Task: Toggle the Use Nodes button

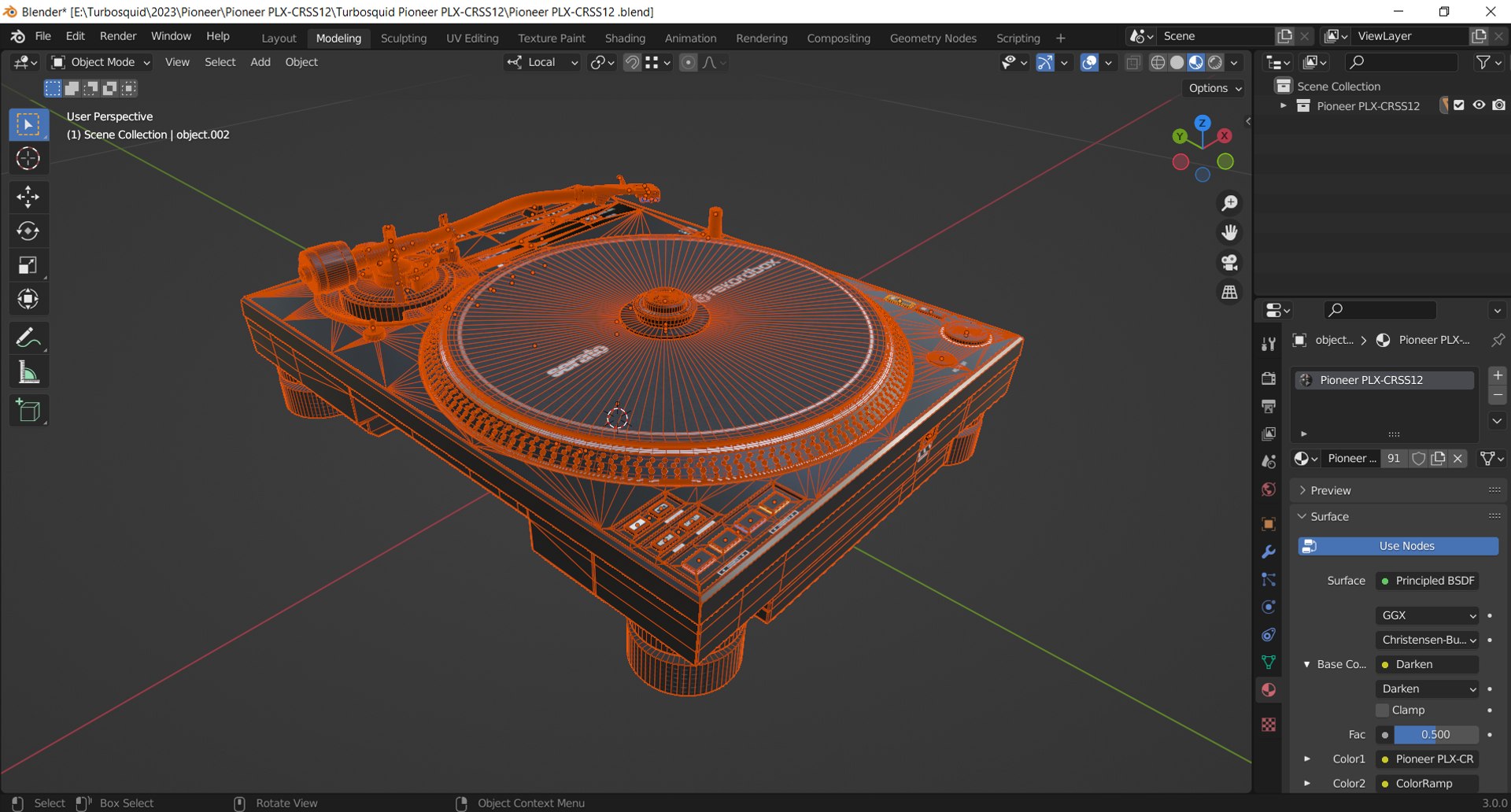Action: click(x=1398, y=546)
